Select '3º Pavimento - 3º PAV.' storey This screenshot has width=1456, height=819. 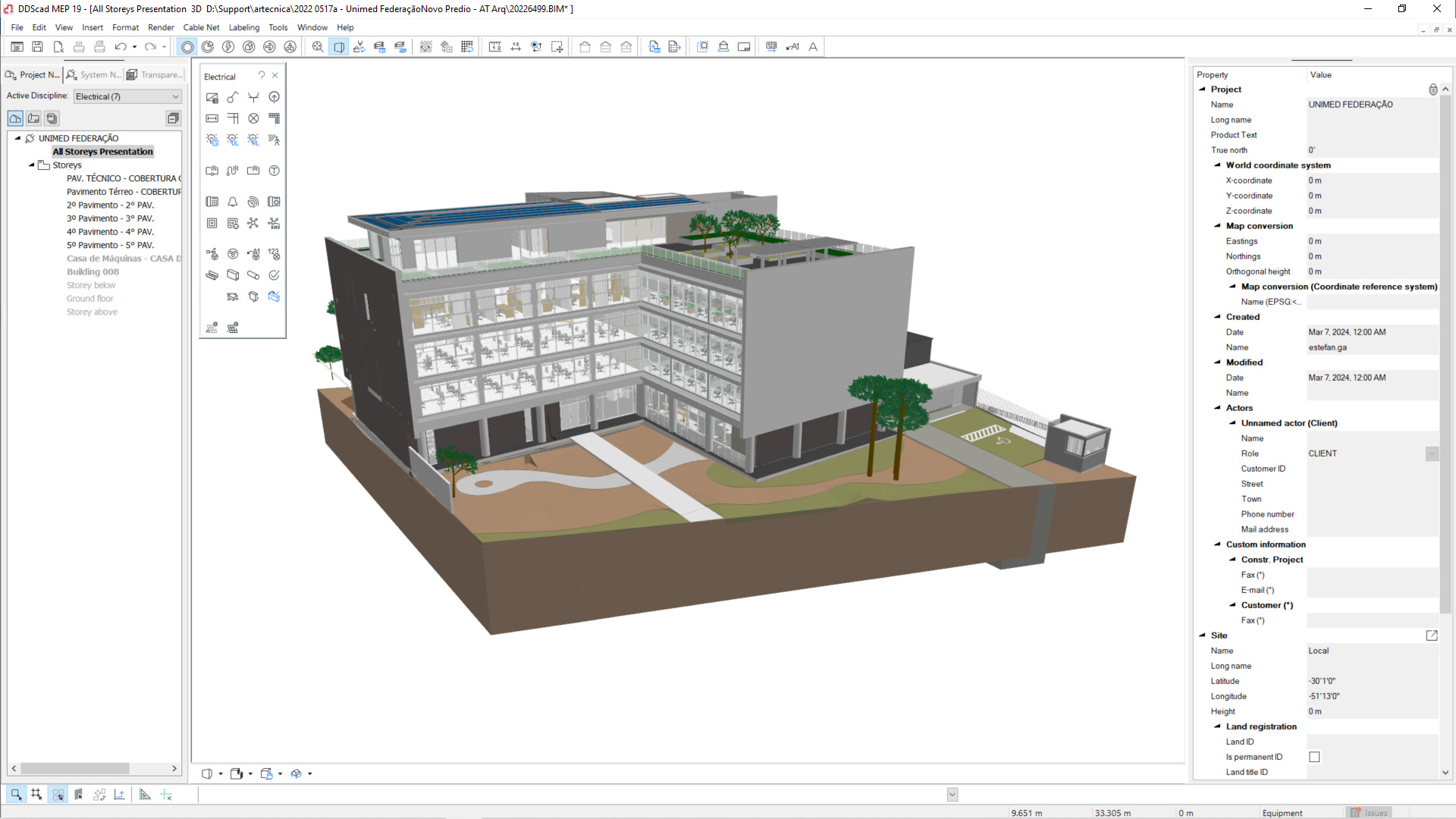(110, 218)
